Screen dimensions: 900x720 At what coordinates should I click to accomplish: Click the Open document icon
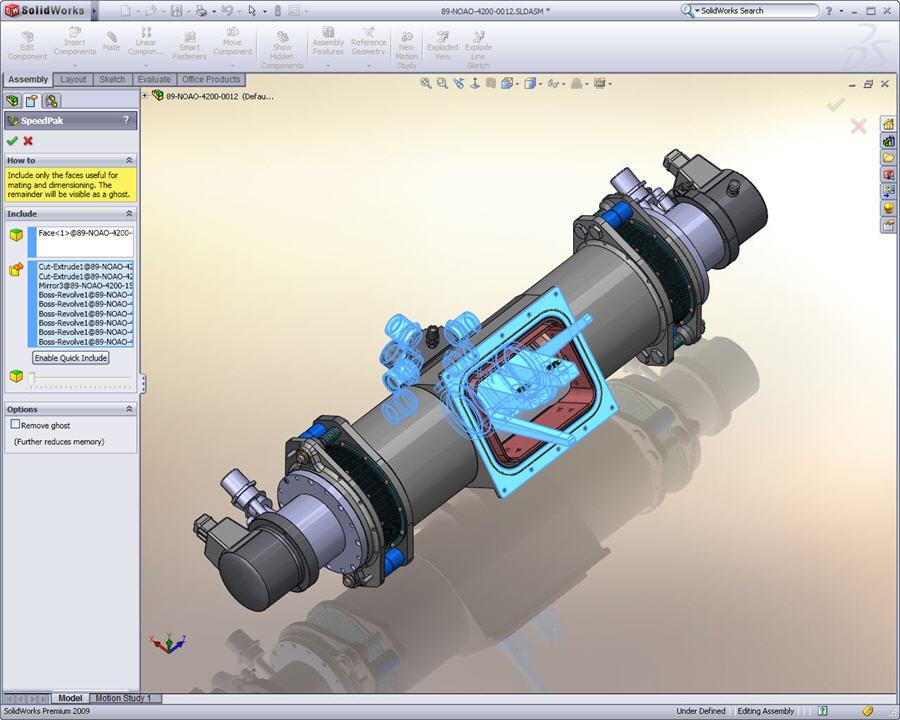click(x=151, y=10)
